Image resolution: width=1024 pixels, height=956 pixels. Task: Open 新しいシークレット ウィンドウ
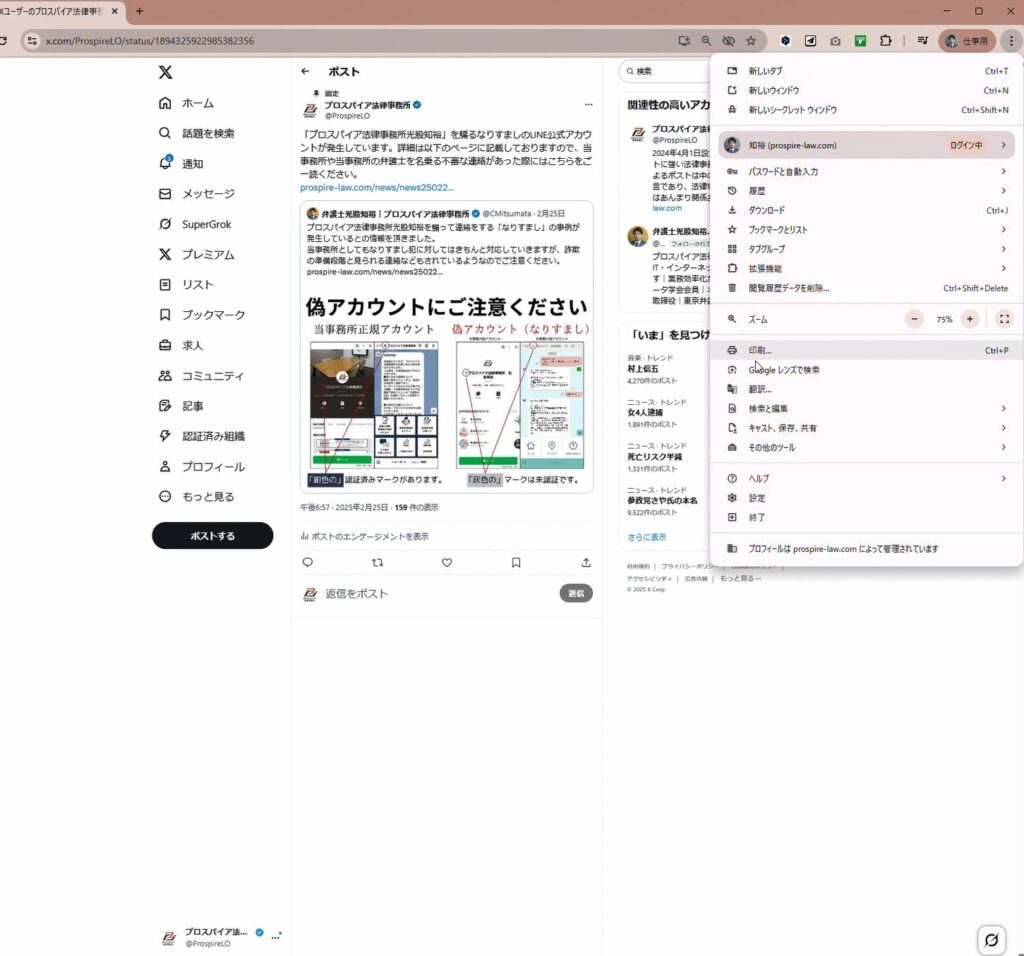(x=866, y=110)
